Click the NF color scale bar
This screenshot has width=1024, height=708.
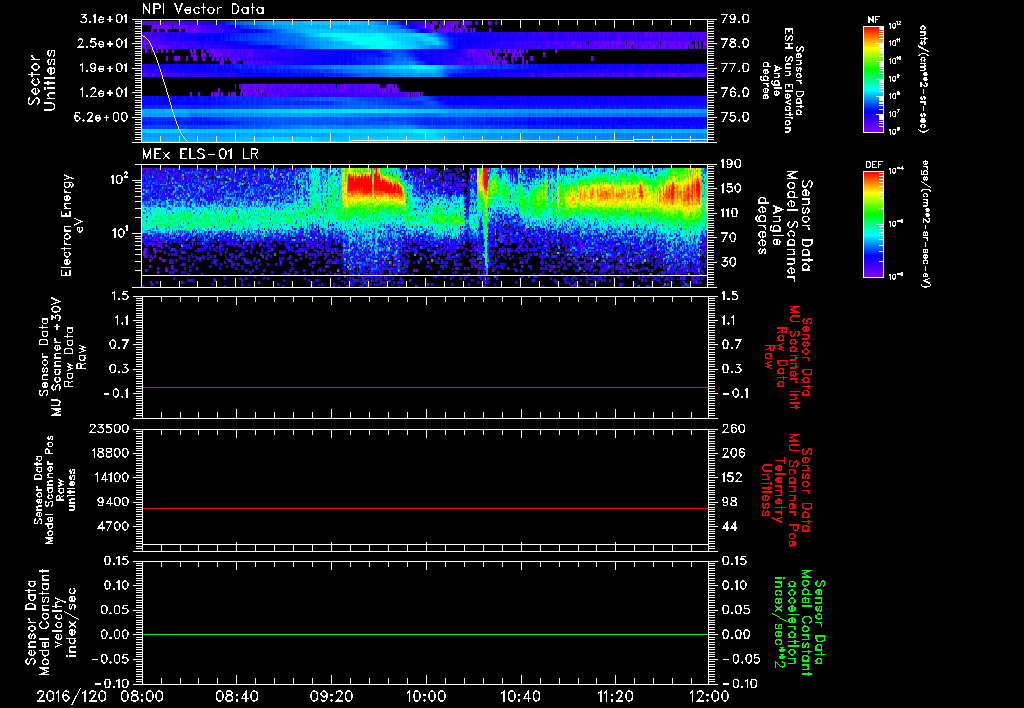[x=874, y=79]
